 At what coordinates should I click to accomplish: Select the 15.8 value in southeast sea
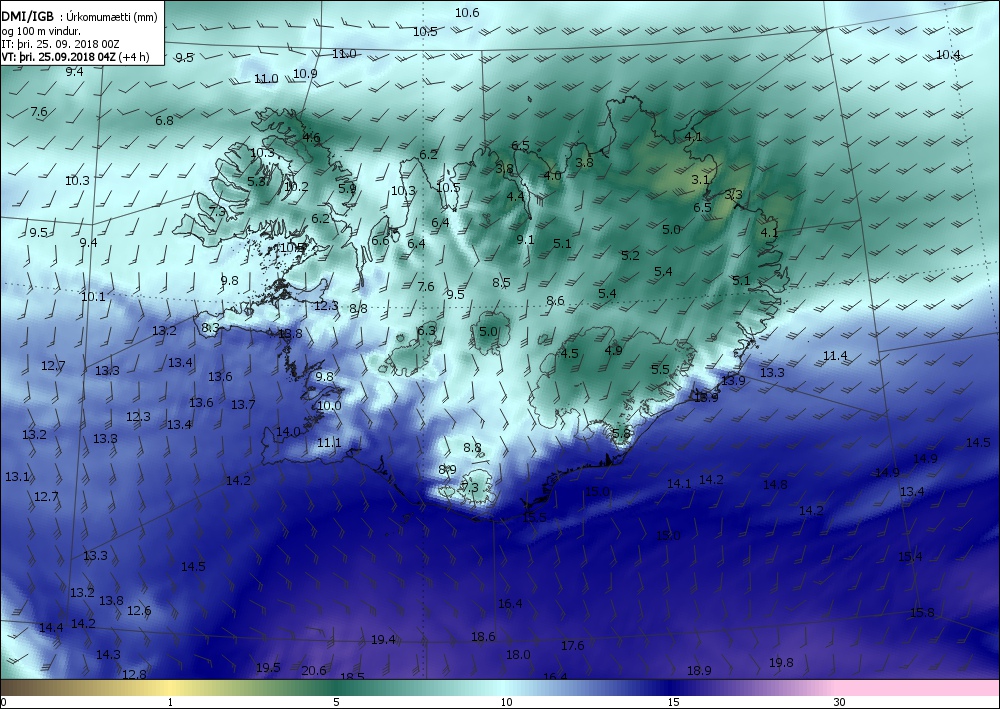click(922, 612)
